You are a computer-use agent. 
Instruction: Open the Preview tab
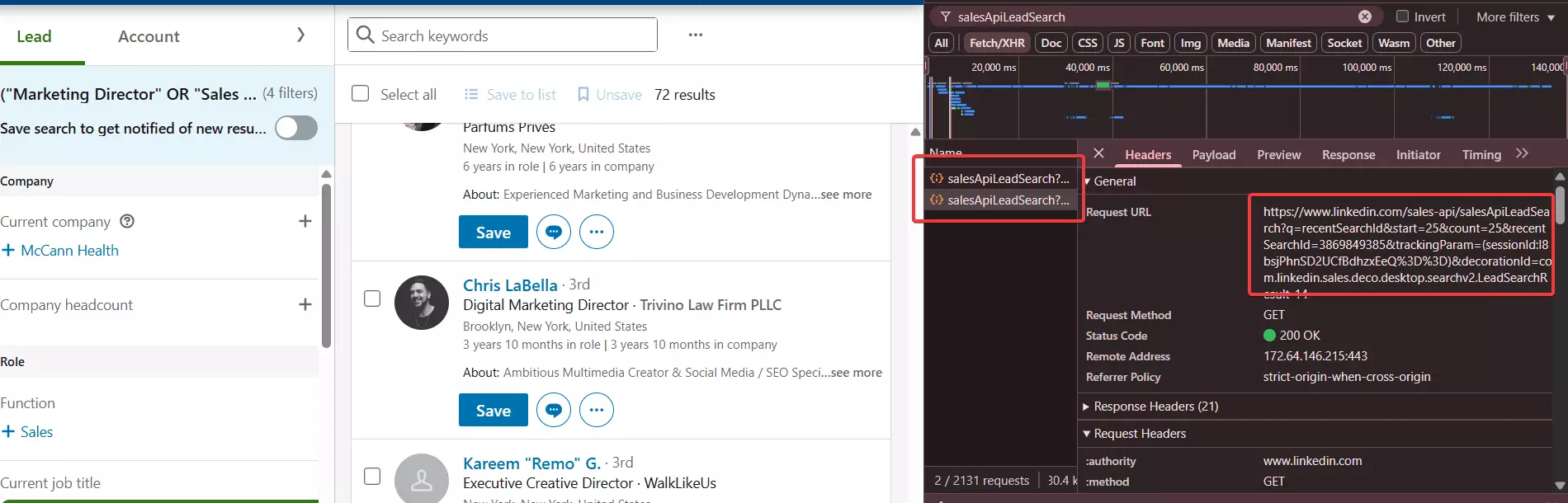point(1278,154)
